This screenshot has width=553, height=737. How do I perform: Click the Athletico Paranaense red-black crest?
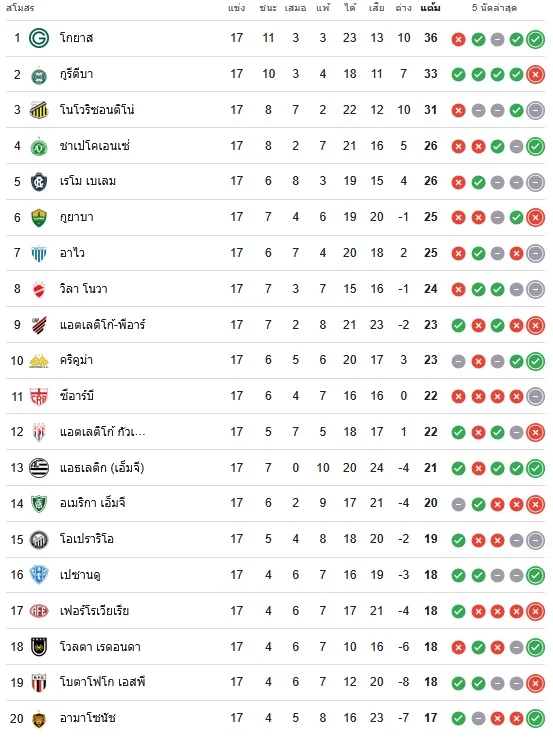[x=39, y=325]
